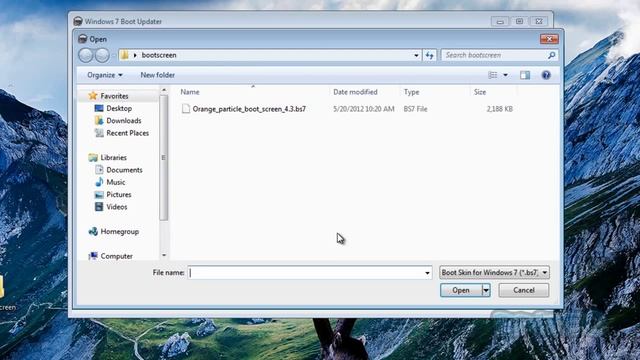Click the Refresh button beside address bar
640x360 pixels.
[x=429, y=55]
